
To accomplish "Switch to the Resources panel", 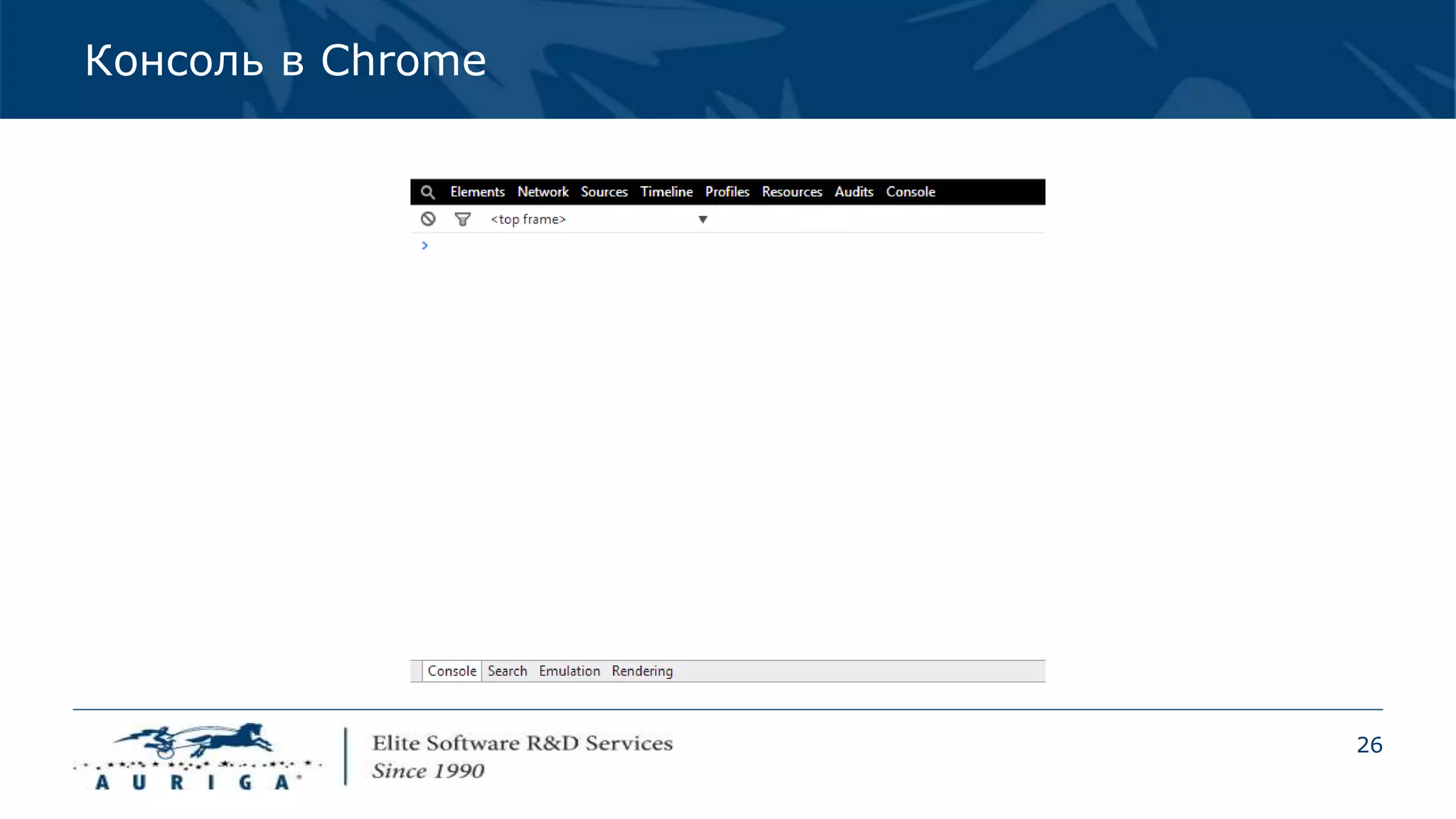I will coord(791,192).
